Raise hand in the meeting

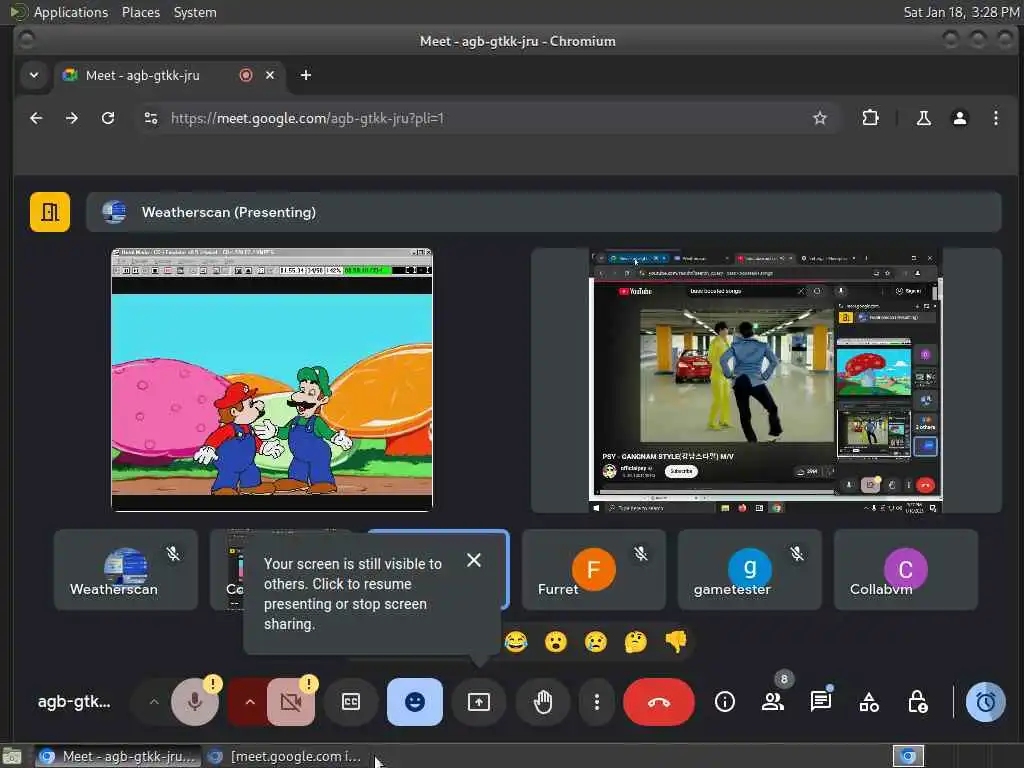[543, 702]
